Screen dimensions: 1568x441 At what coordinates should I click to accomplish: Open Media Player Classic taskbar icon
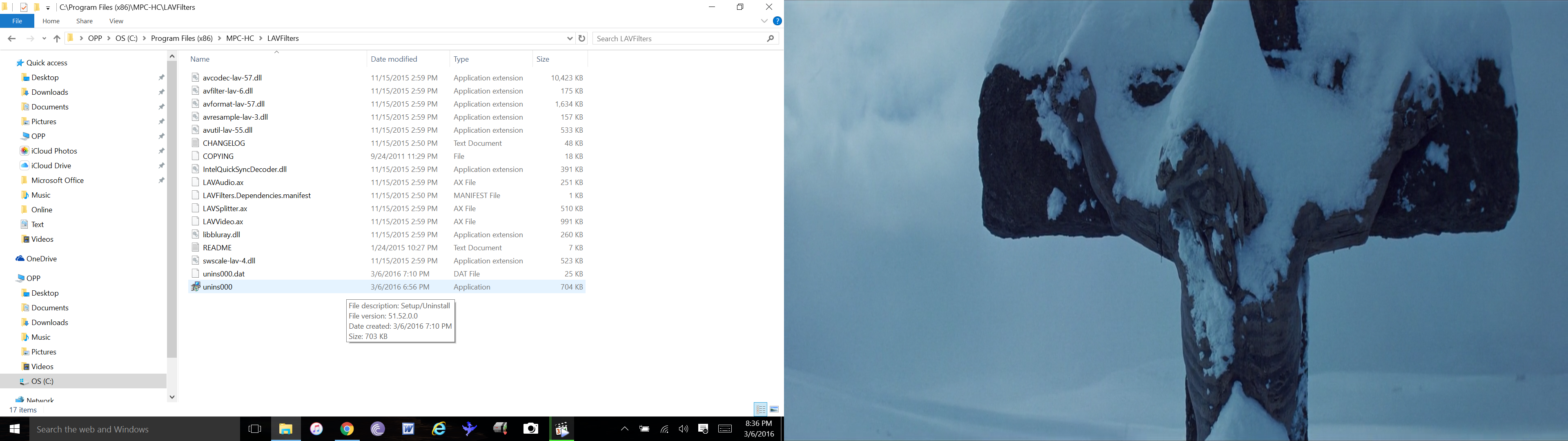[562, 429]
